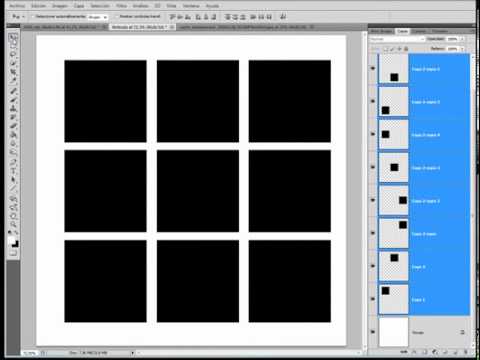Click distribute top edges icon
Image resolution: width=480 pixels, height=360 pixels.
228,16
